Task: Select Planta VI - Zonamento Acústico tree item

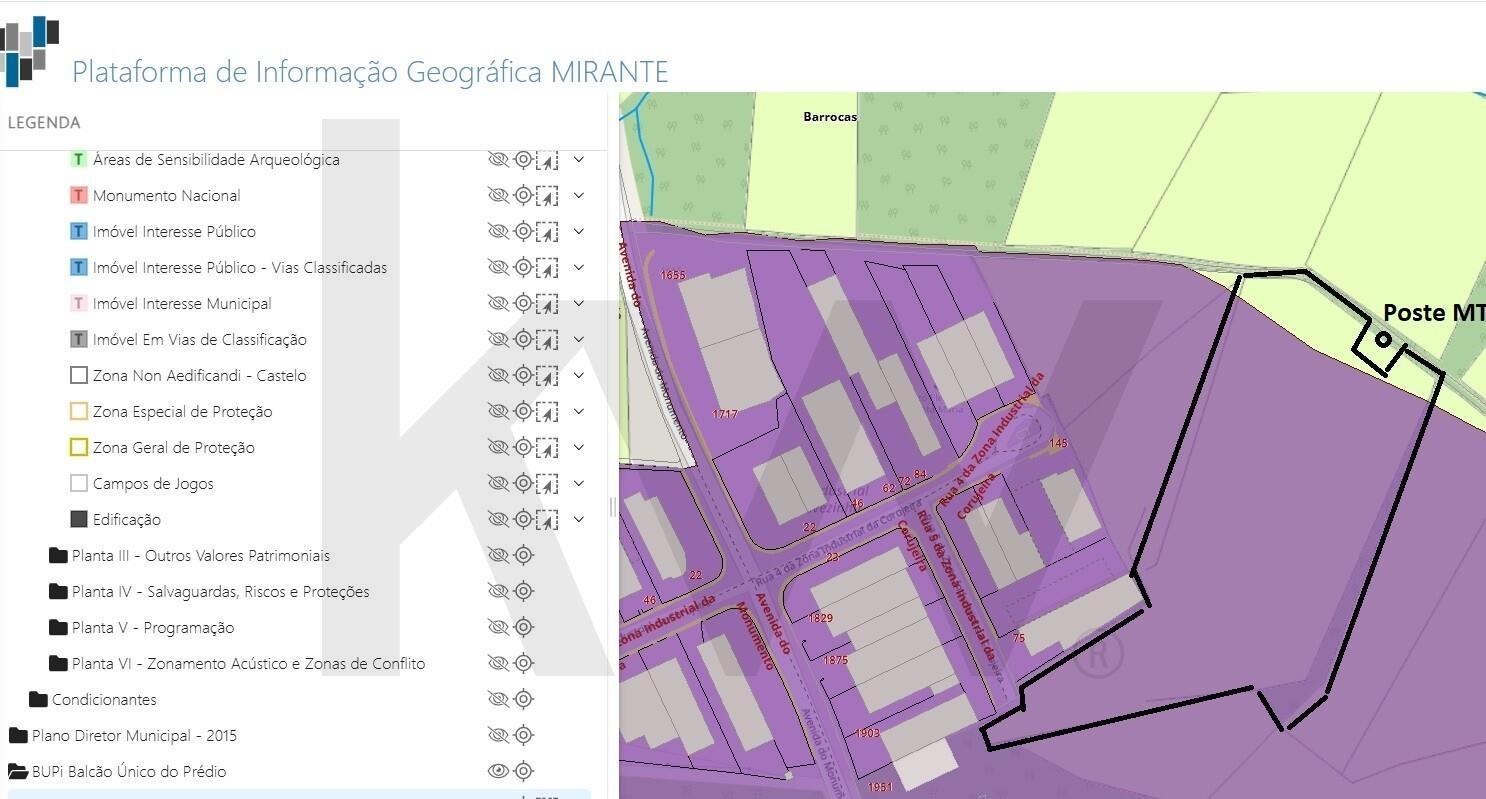Action: [248, 663]
